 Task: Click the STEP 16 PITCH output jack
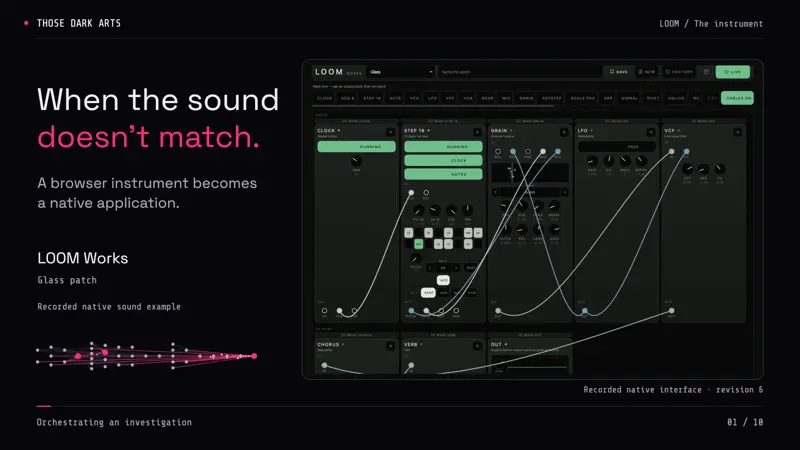pos(411,311)
